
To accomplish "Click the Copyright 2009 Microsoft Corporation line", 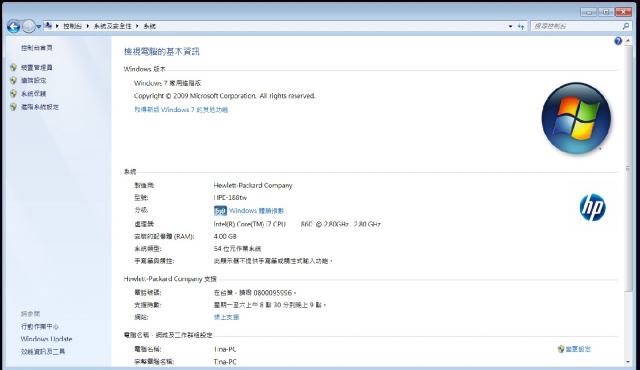I will pos(224,96).
